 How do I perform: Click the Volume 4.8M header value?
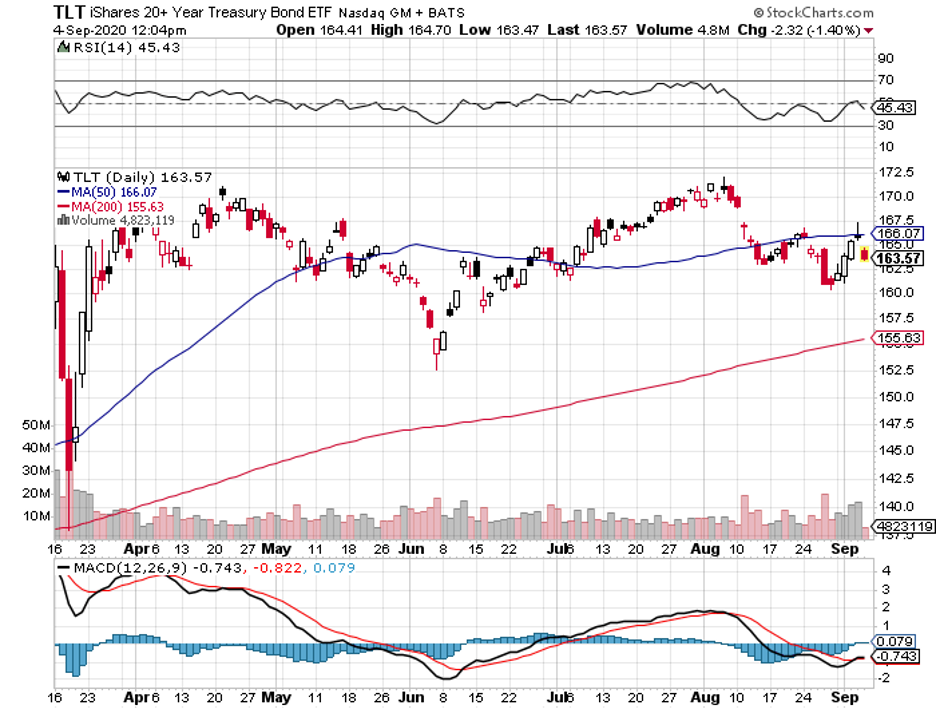point(683,30)
